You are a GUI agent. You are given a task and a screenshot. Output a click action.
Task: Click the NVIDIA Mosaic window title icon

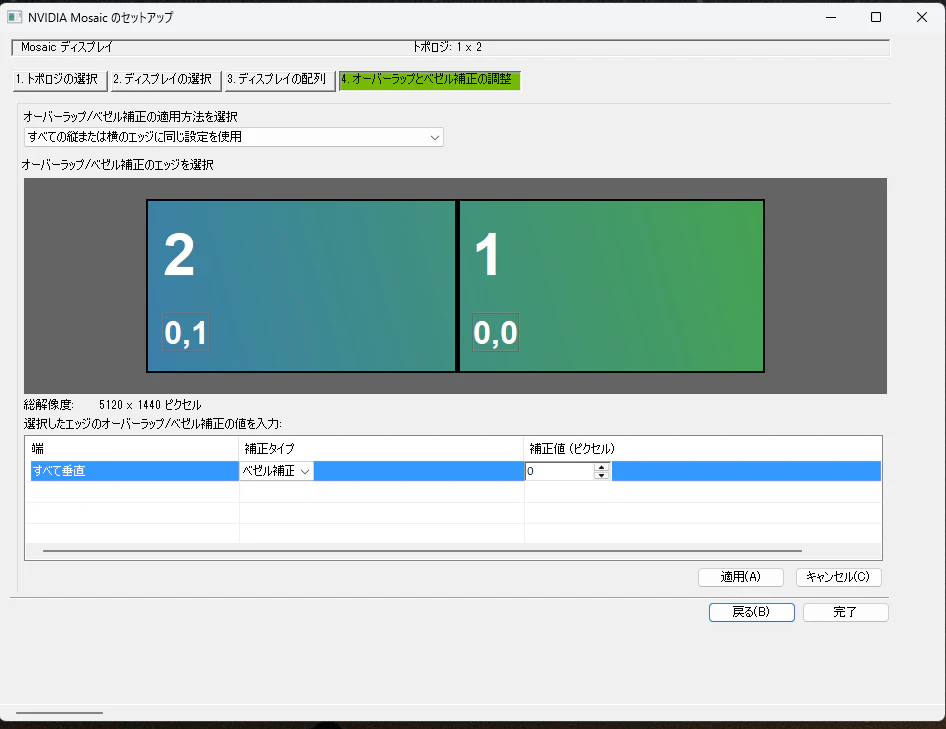(14, 18)
